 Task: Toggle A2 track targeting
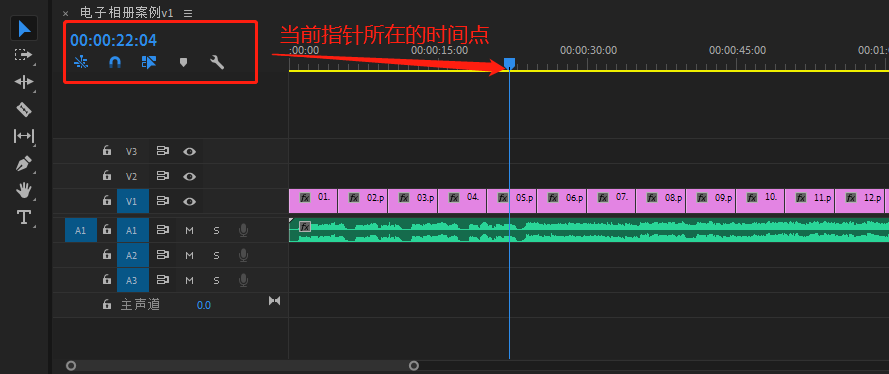pyautogui.click(x=133, y=255)
